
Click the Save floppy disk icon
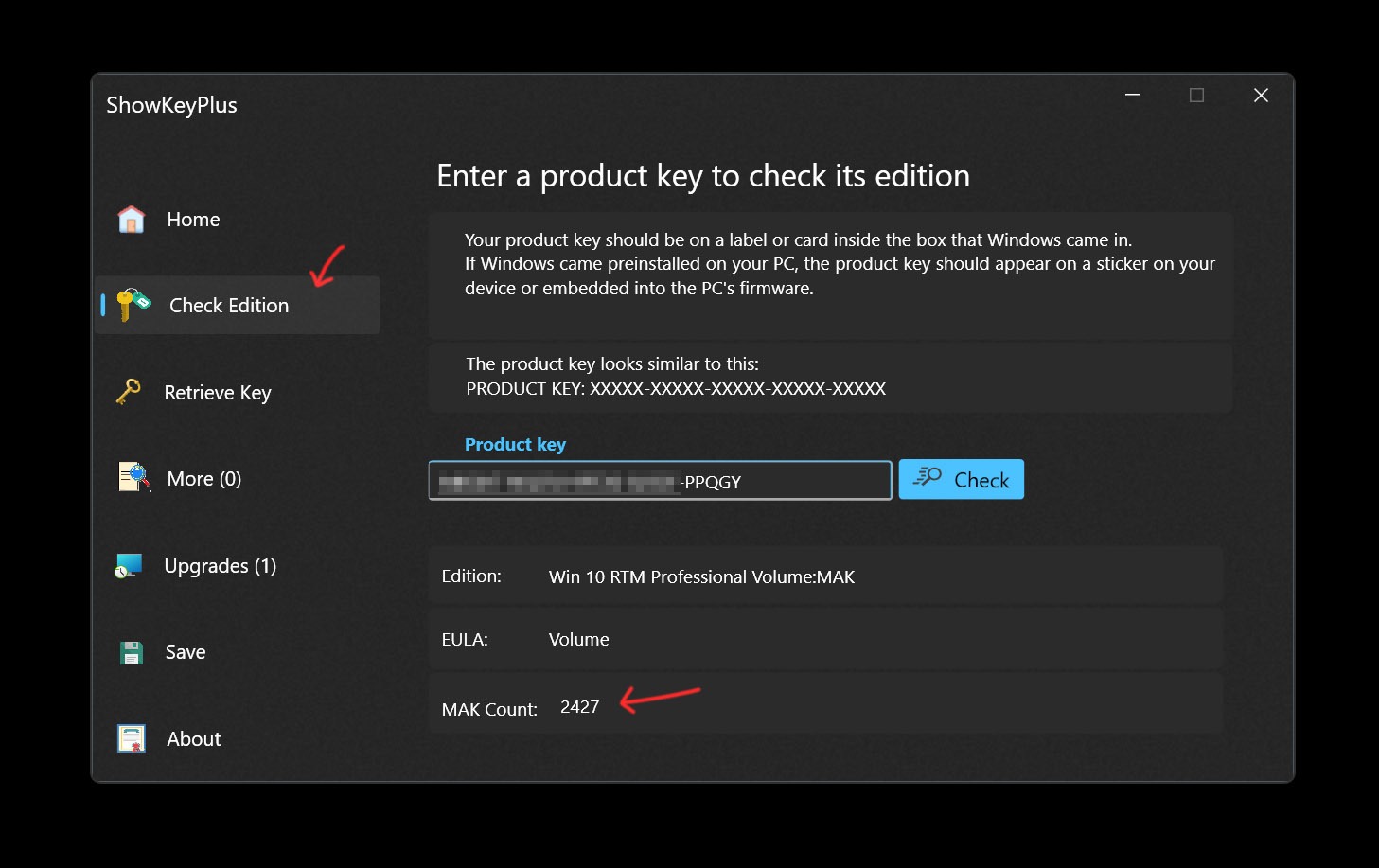(132, 652)
